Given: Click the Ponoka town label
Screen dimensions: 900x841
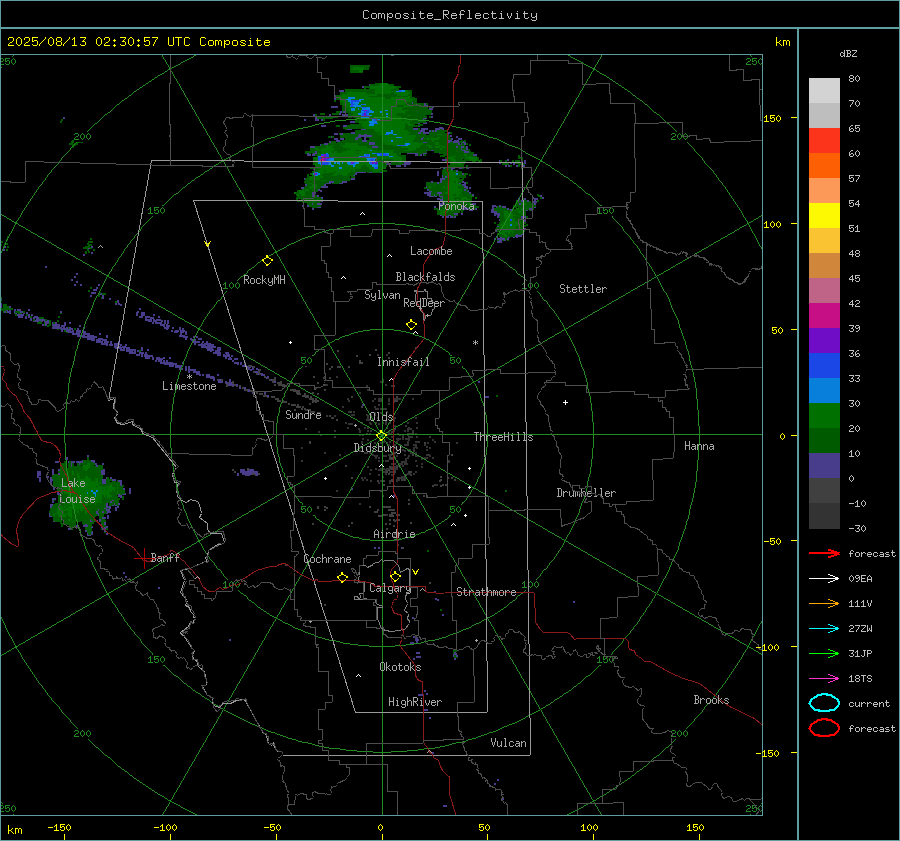Looking at the screenshot, I should [x=456, y=206].
